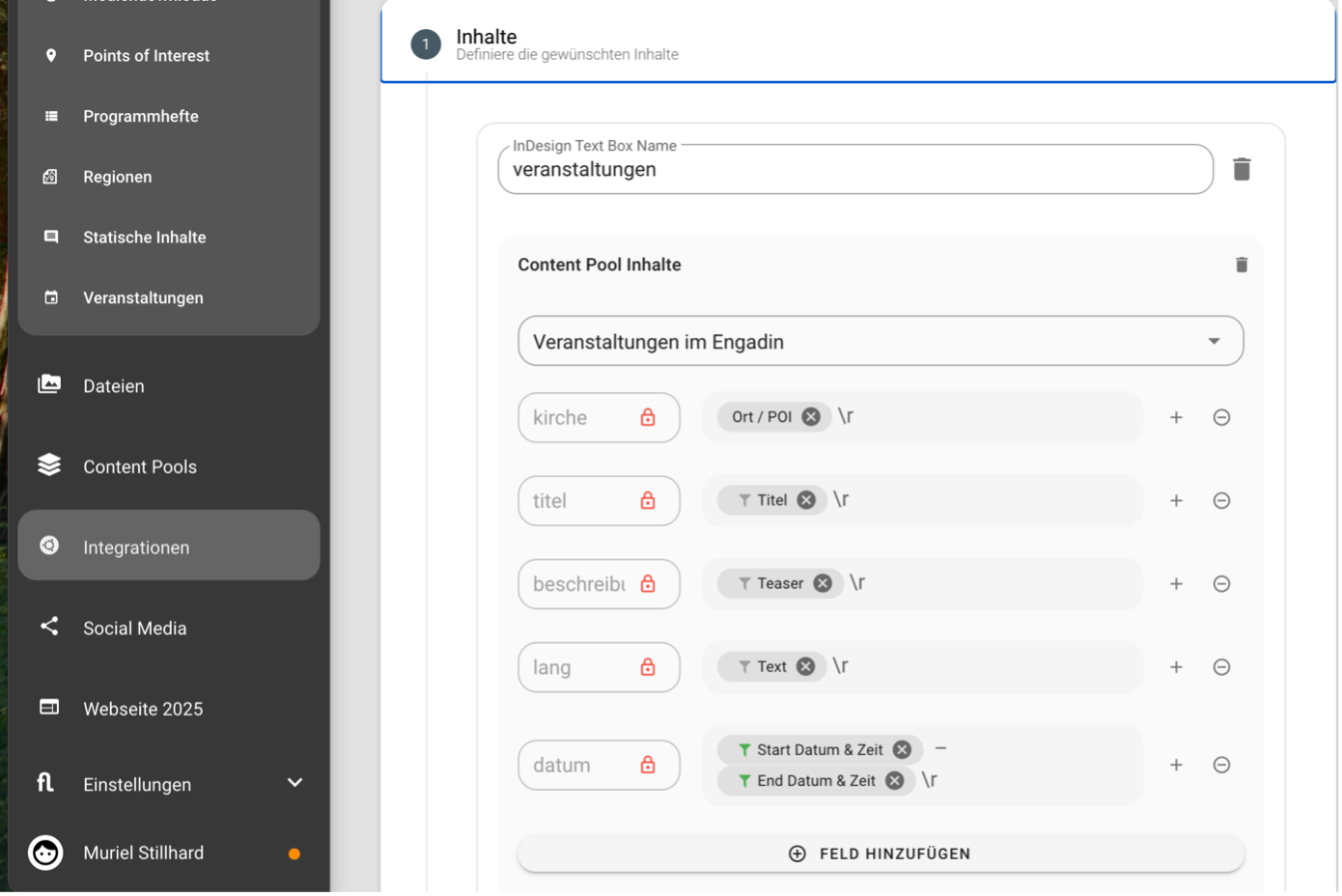This screenshot has width=1342, height=896.
Task: Click plus icon in the datum row
Action: coord(1176,765)
